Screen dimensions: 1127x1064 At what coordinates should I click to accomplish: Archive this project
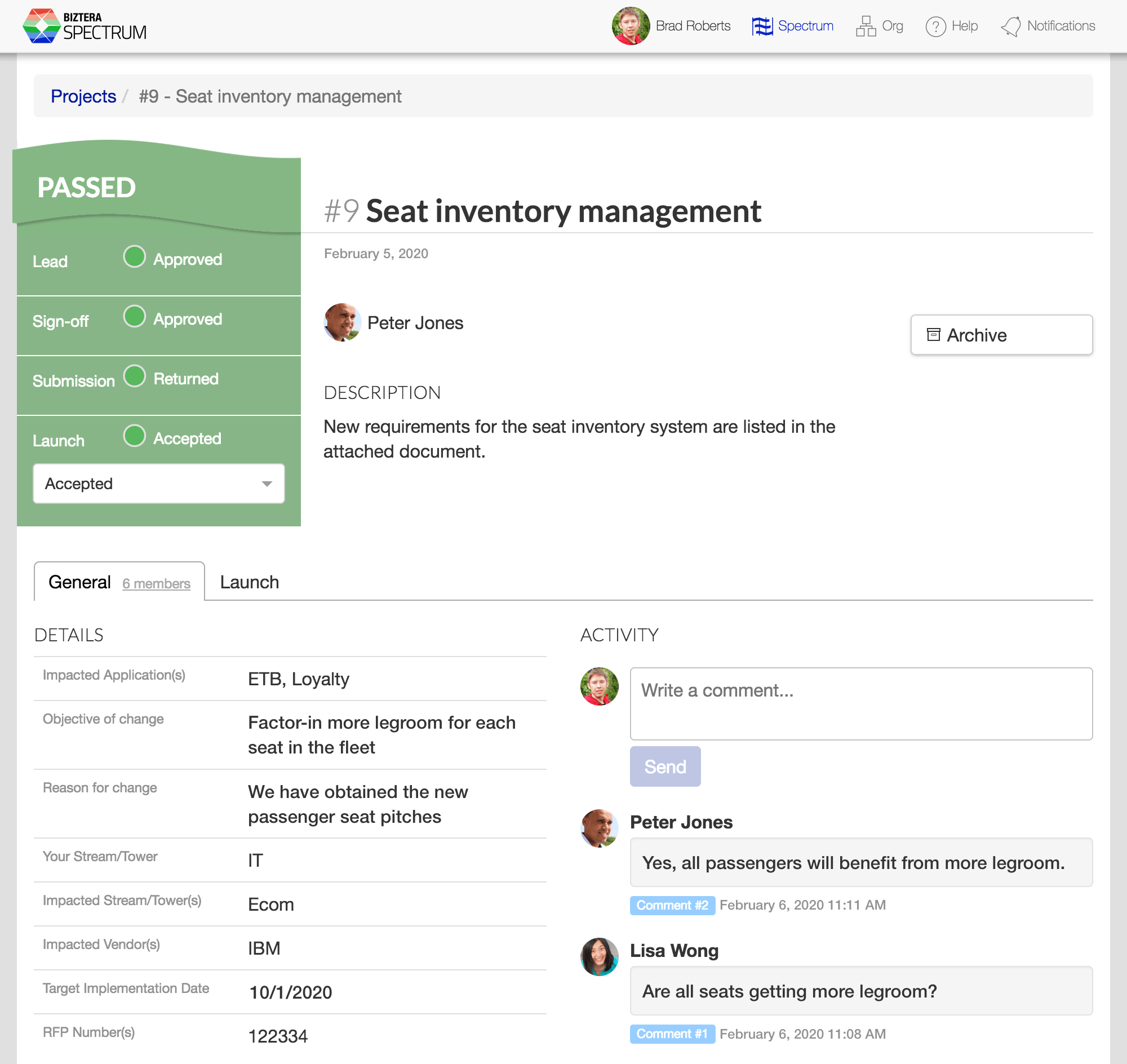pyautogui.click(x=1001, y=335)
